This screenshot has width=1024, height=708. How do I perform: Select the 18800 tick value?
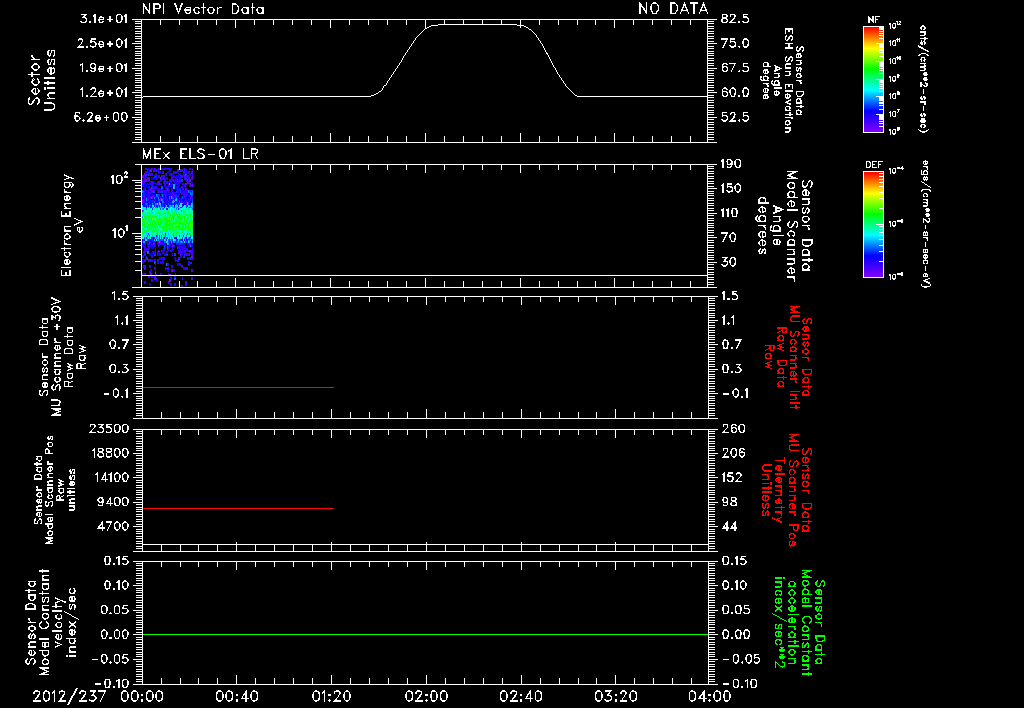(108, 453)
